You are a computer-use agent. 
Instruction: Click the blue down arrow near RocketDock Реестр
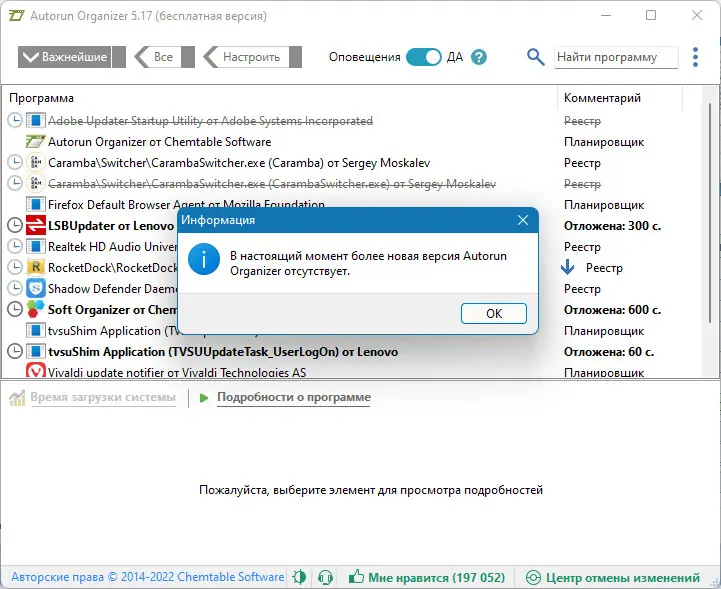tap(568, 267)
